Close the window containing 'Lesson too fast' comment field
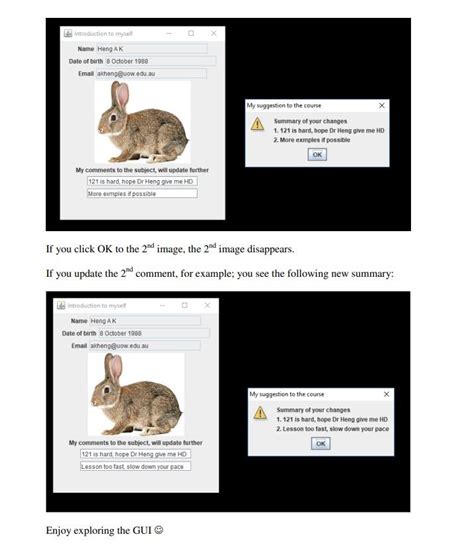The image size is (474, 553). click(x=207, y=305)
